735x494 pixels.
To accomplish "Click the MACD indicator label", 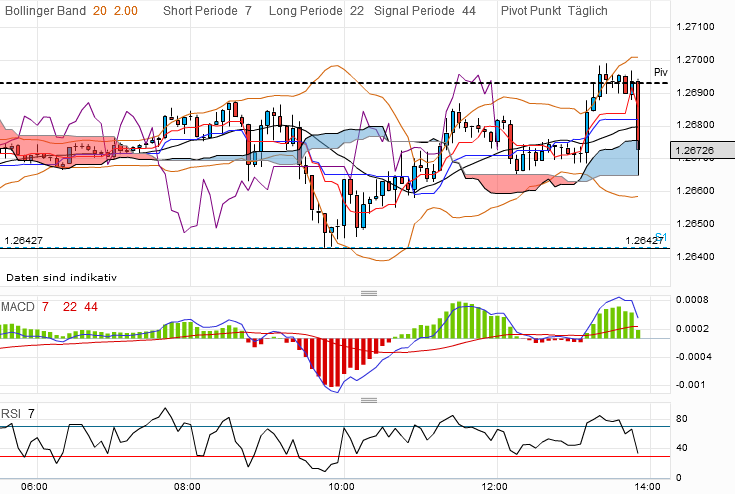I will point(18,307).
